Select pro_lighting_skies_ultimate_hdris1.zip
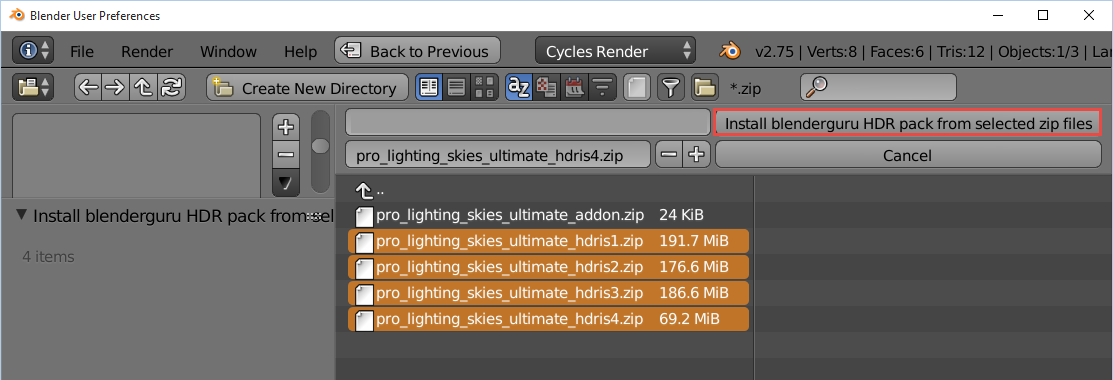The width and height of the screenshot is (1113, 380). (x=549, y=241)
